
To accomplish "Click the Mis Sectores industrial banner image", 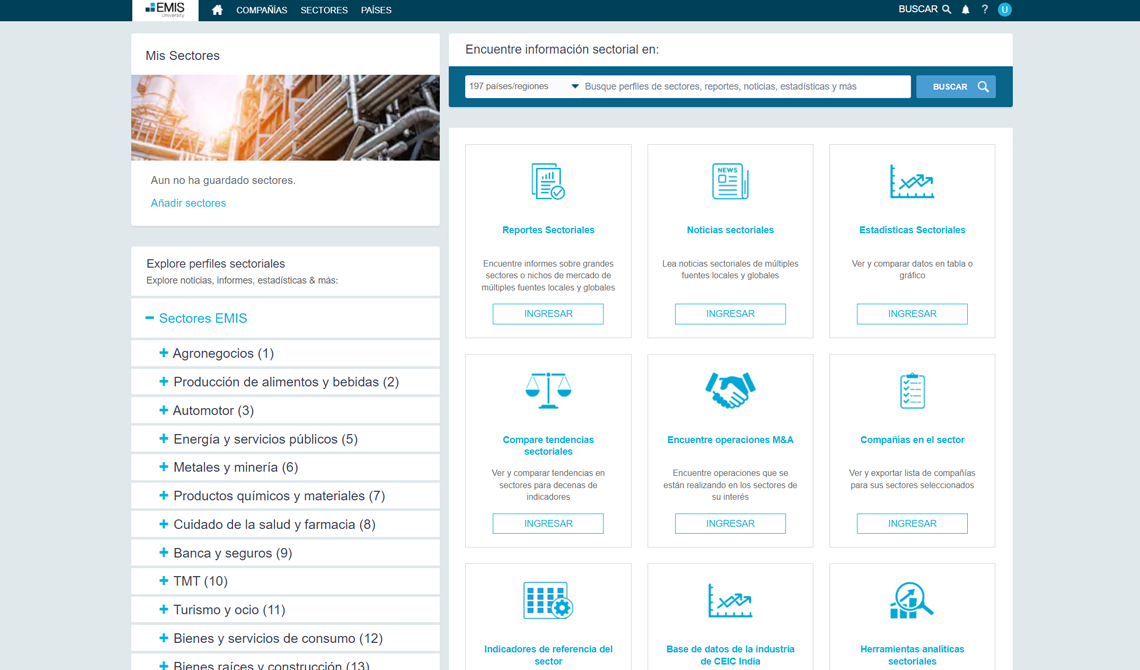I will 285,118.
